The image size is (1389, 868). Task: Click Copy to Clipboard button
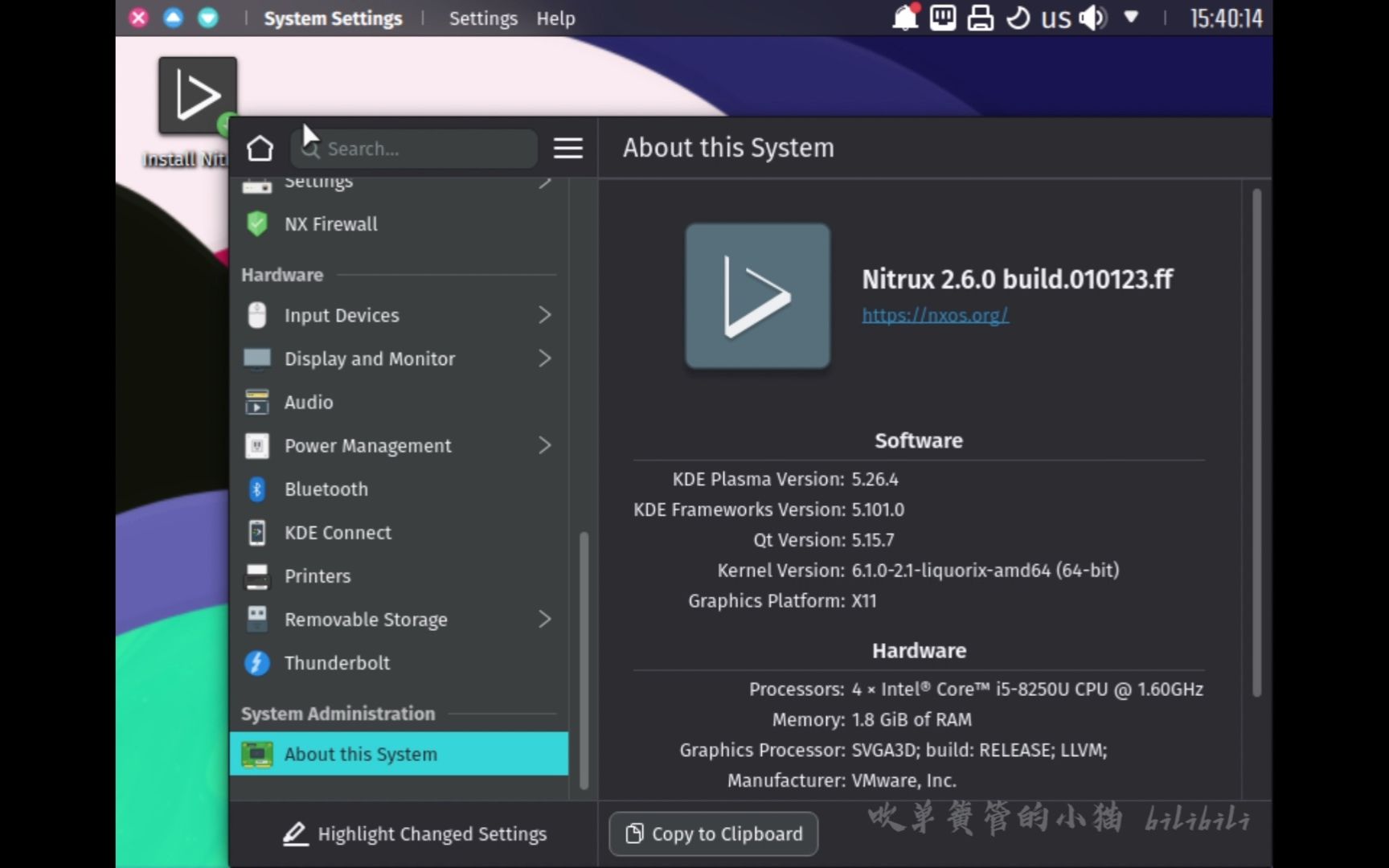[x=714, y=834]
